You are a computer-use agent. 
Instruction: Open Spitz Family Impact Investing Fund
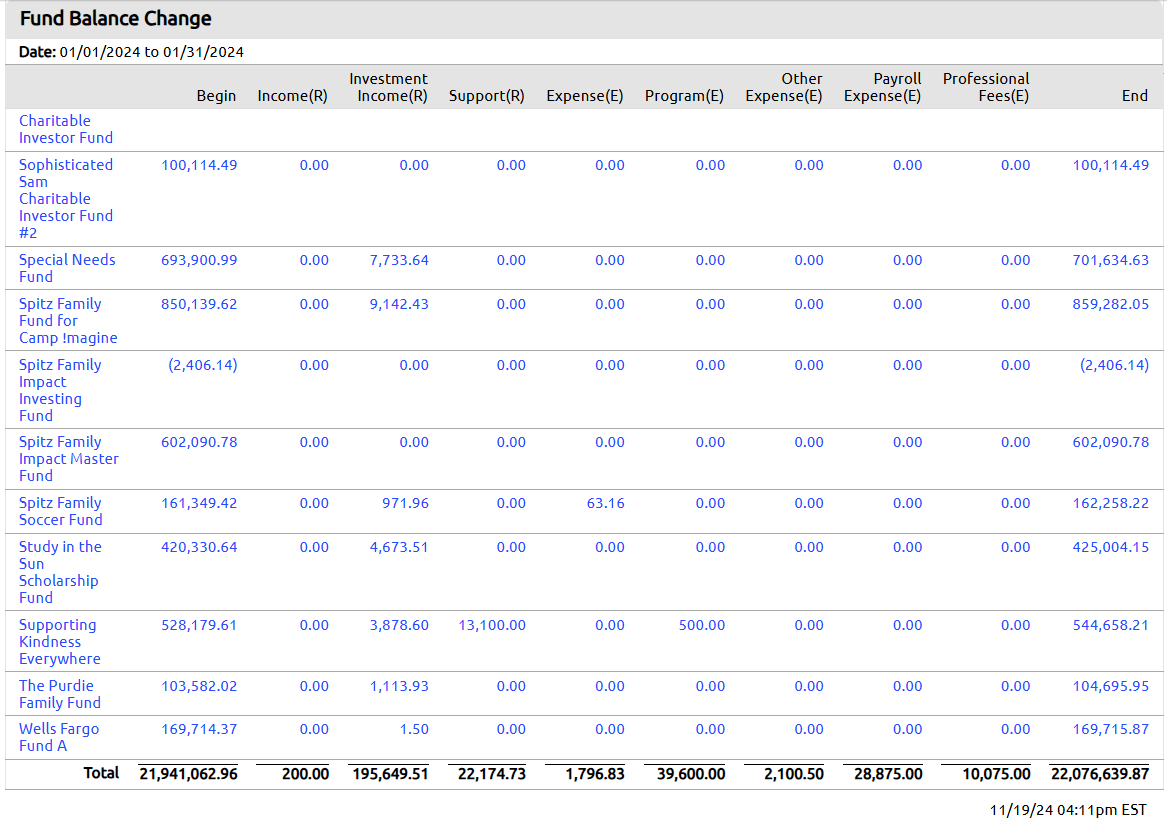[x=60, y=390]
